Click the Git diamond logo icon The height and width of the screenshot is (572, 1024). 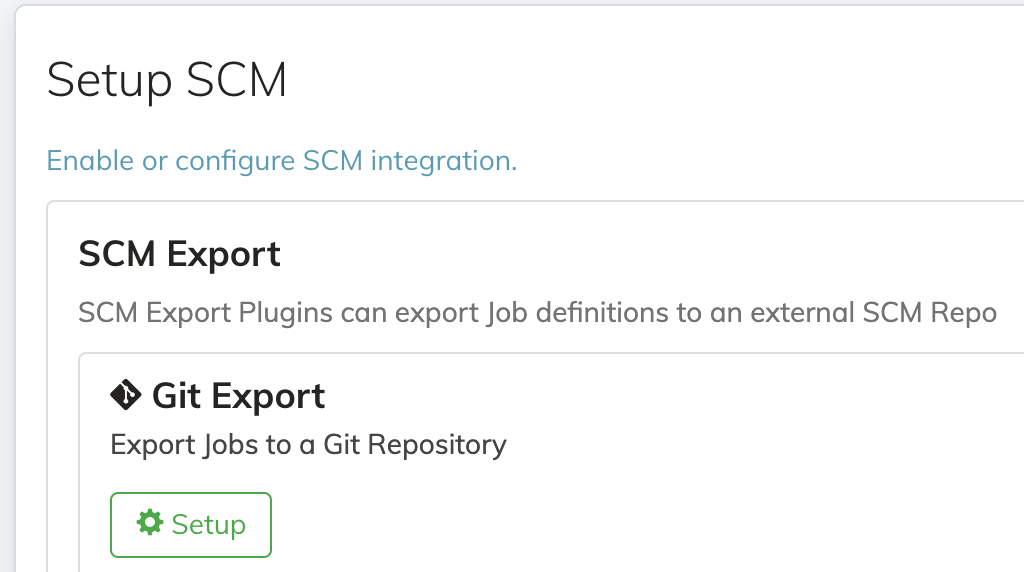[125, 395]
